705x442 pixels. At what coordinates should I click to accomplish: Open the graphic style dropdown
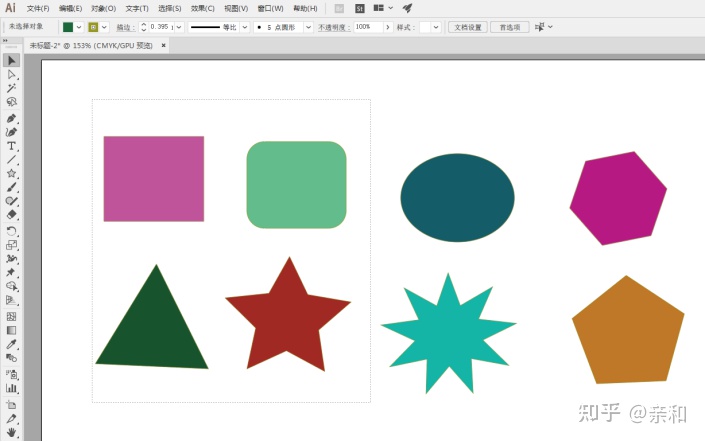pos(436,27)
